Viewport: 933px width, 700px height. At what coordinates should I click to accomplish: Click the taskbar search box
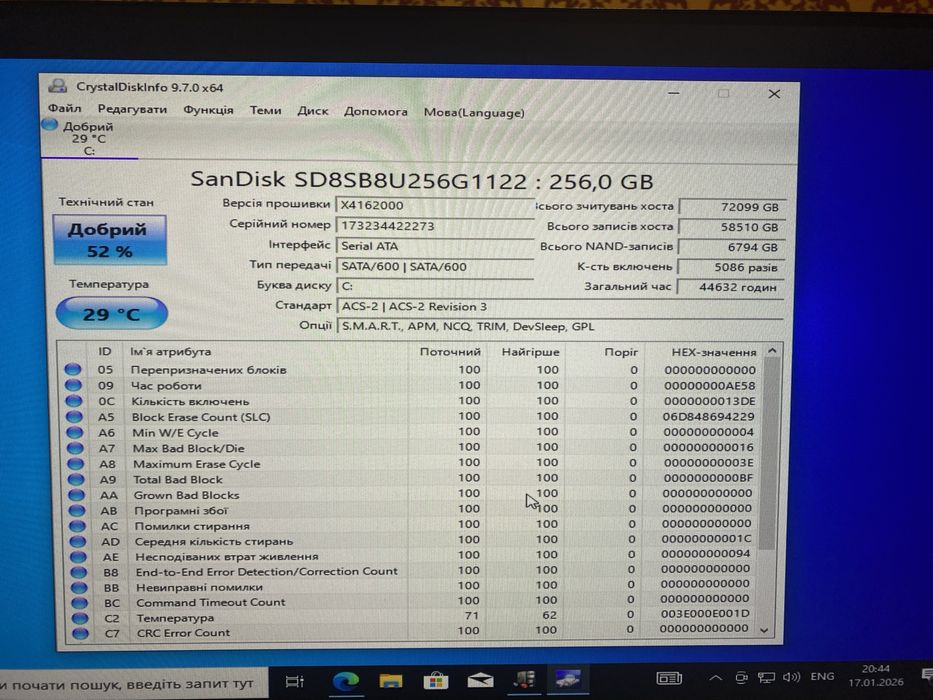(133, 684)
